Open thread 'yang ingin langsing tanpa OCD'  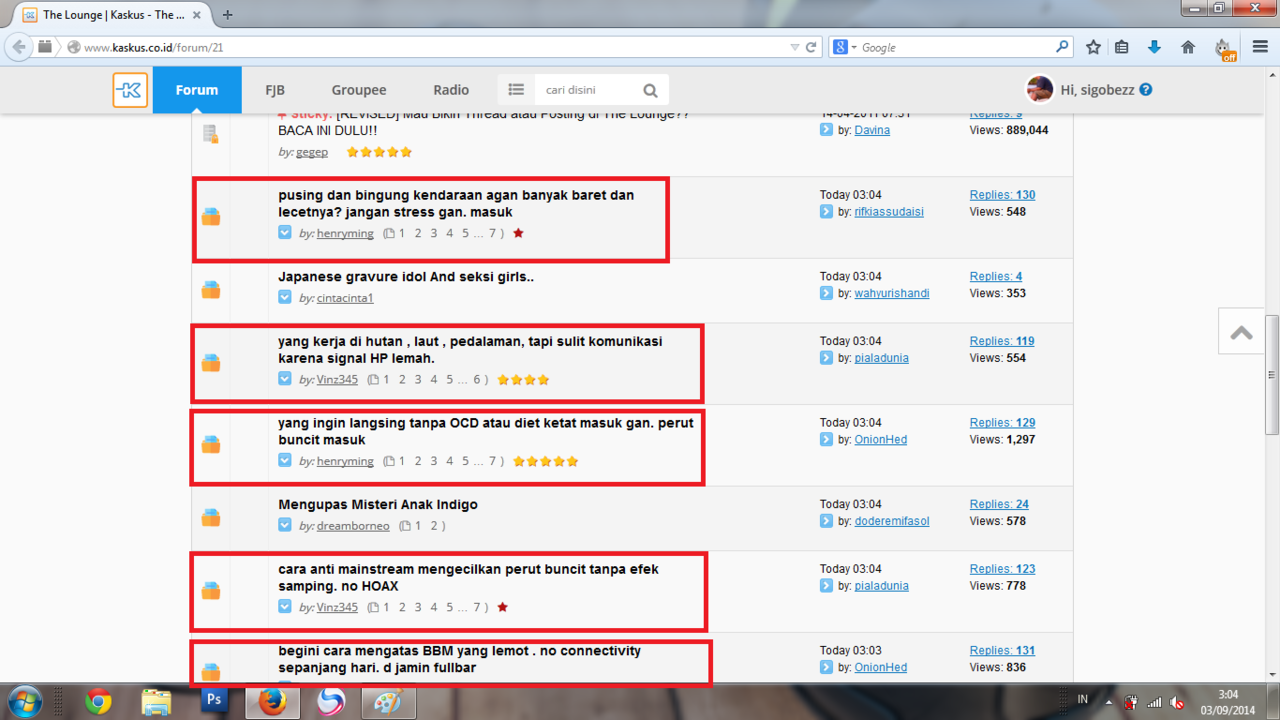pyautogui.click(x=486, y=431)
